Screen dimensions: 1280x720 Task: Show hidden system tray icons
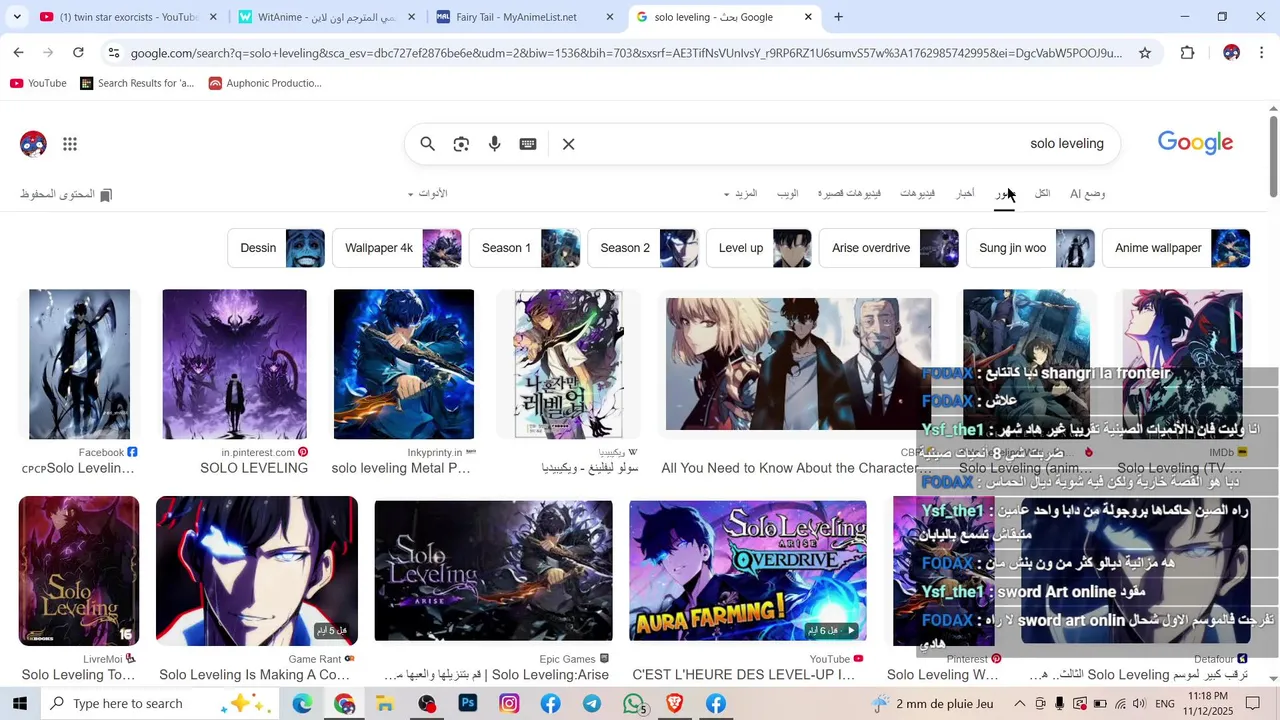pos(1019,704)
